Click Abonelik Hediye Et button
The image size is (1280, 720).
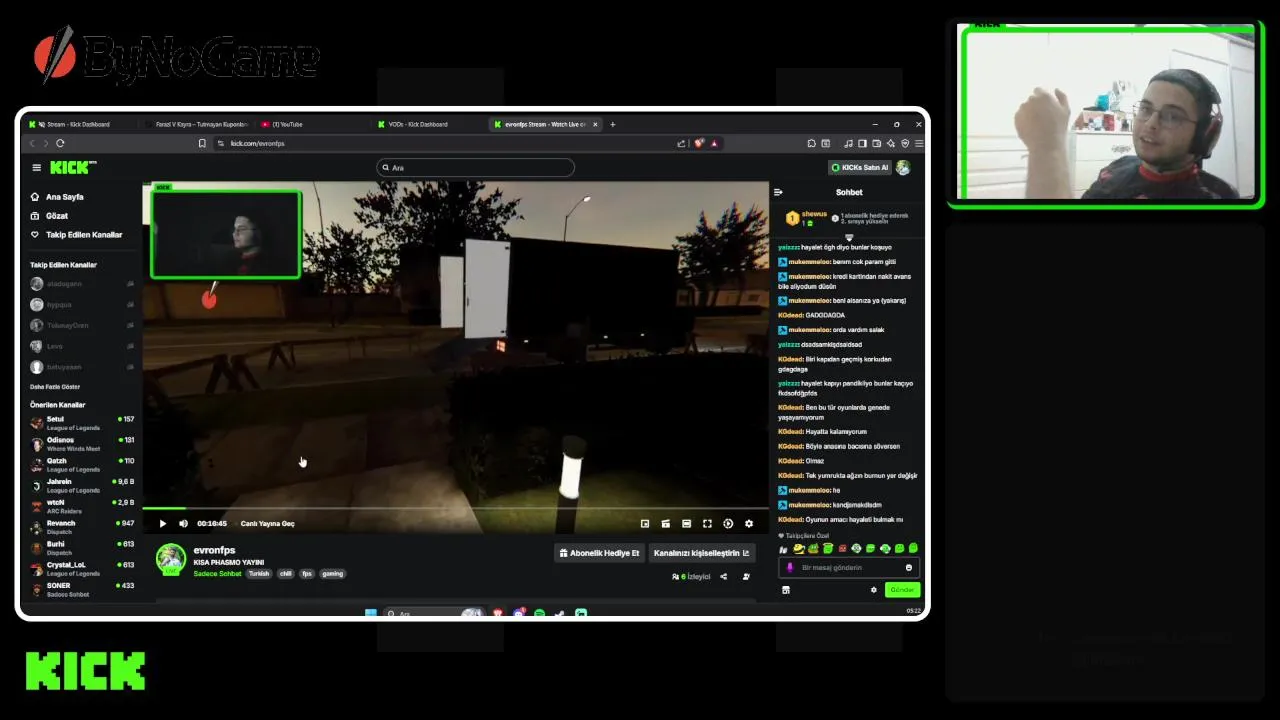pos(599,553)
